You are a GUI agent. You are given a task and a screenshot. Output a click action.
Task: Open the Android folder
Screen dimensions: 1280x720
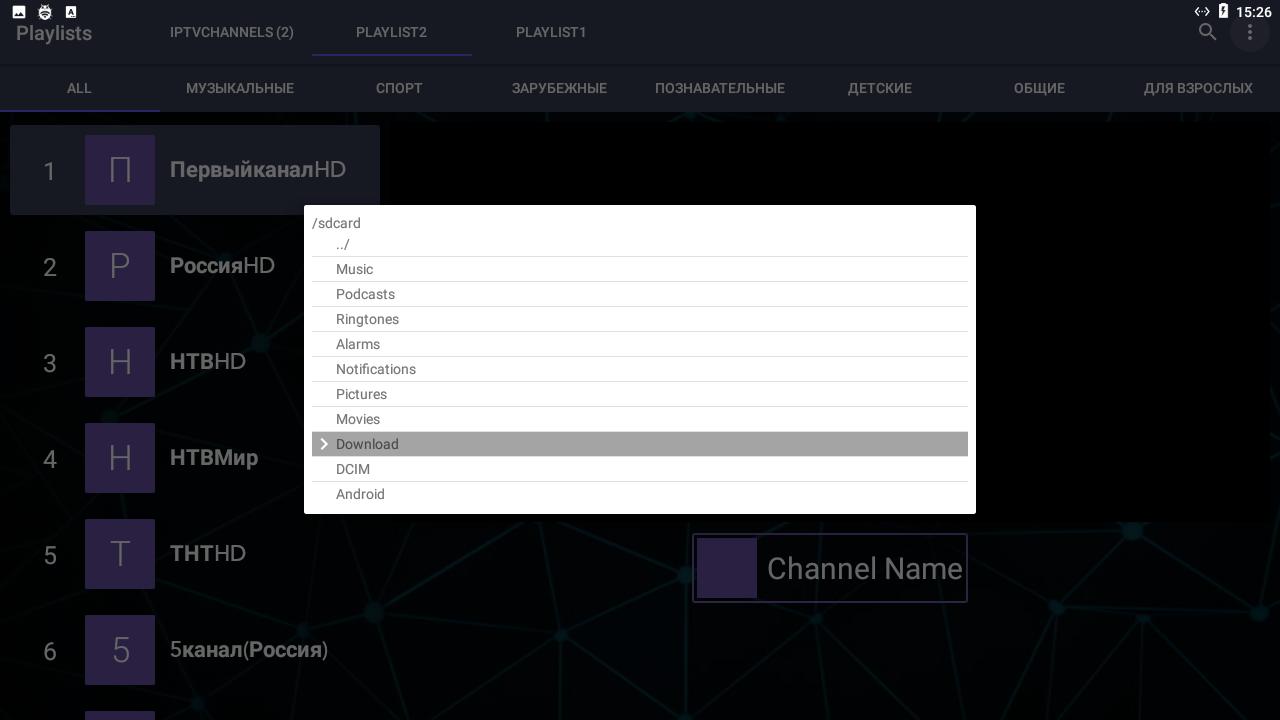(640, 494)
